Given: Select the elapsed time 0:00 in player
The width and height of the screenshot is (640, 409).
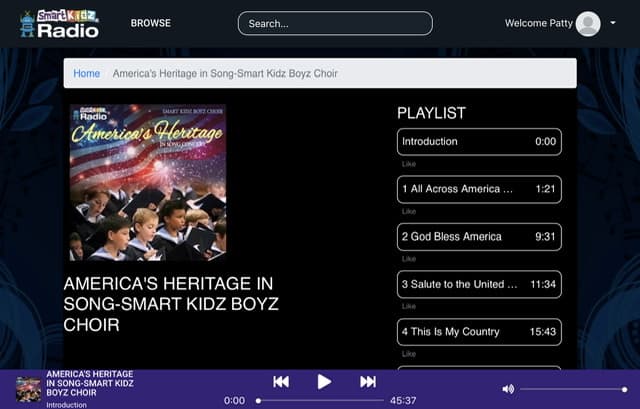Looking at the screenshot, I should click(234, 401).
